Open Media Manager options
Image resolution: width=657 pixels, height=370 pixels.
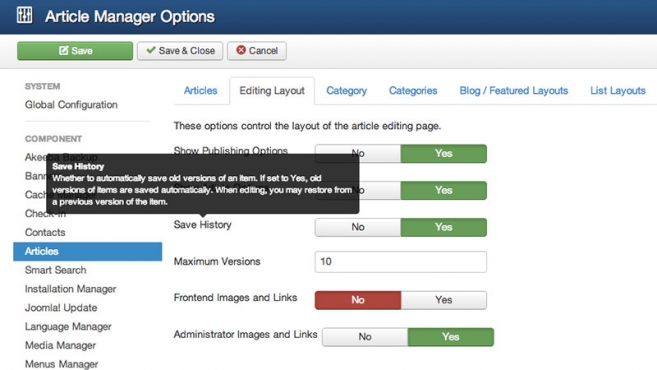tap(60, 346)
